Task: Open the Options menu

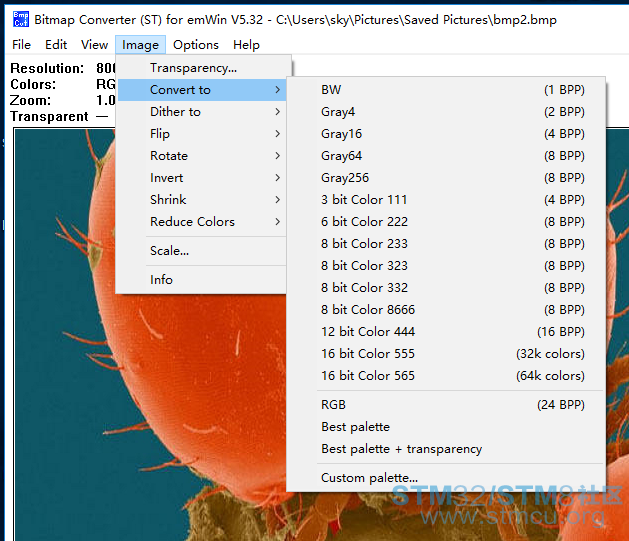Action: tap(196, 45)
